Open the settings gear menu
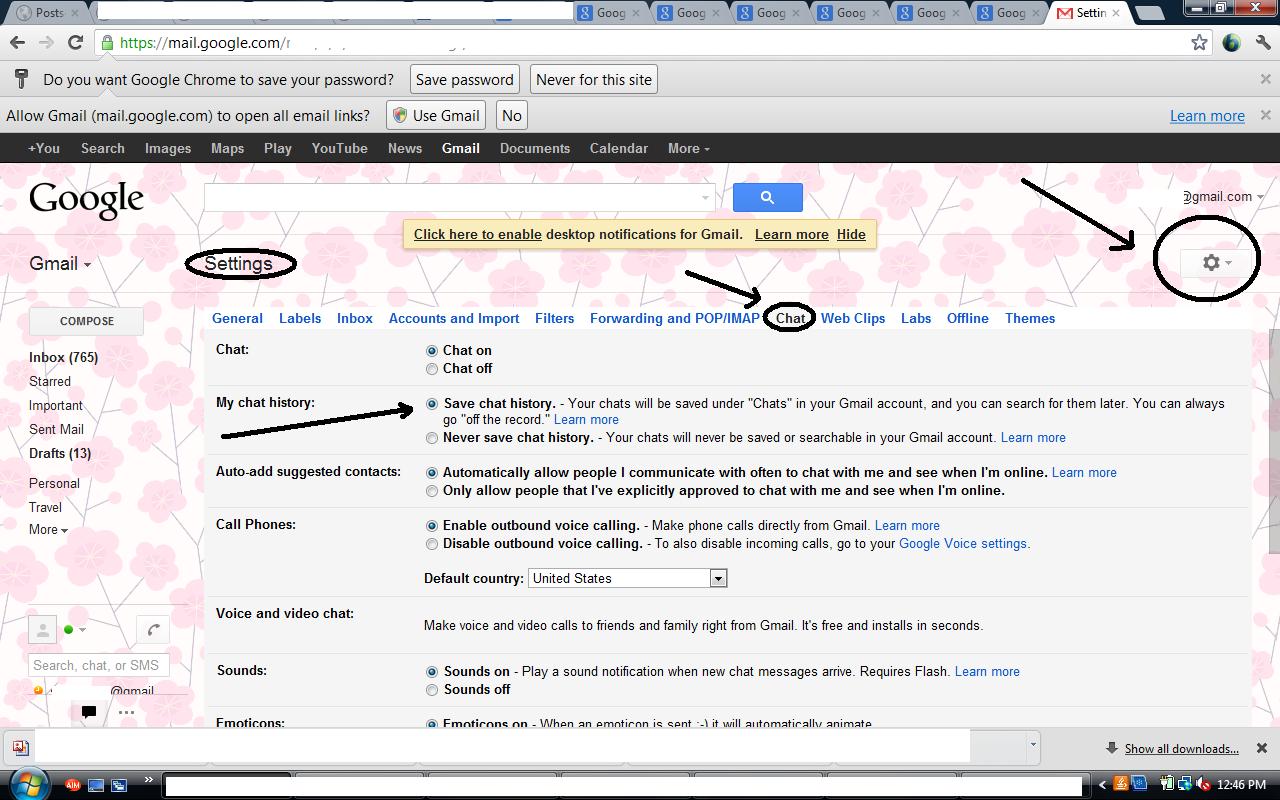The height and width of the screenshot is (800, 1280). click(1215, 262)
